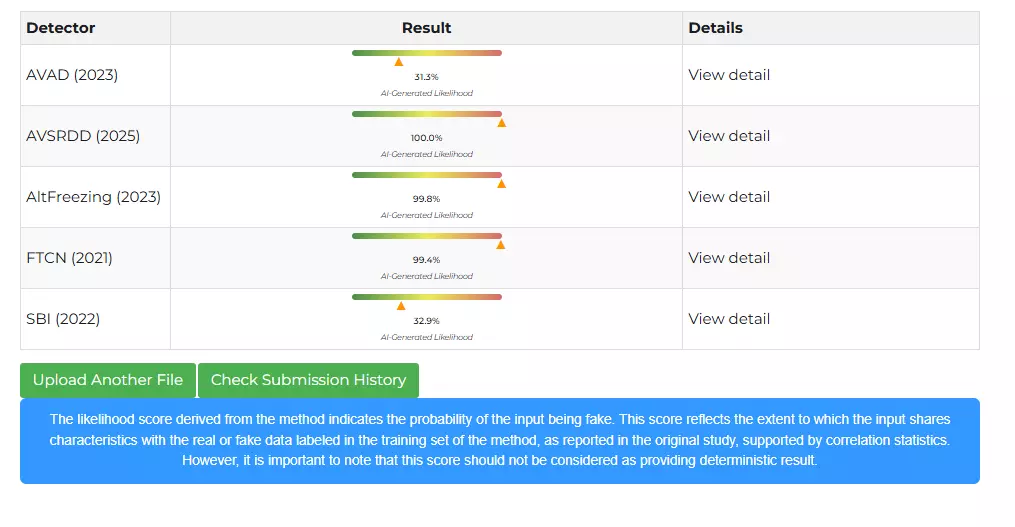Click the orange marker on FTCN likelihood bar
The height and width of the screenshot is (527, 1015).
click(500, 245)
